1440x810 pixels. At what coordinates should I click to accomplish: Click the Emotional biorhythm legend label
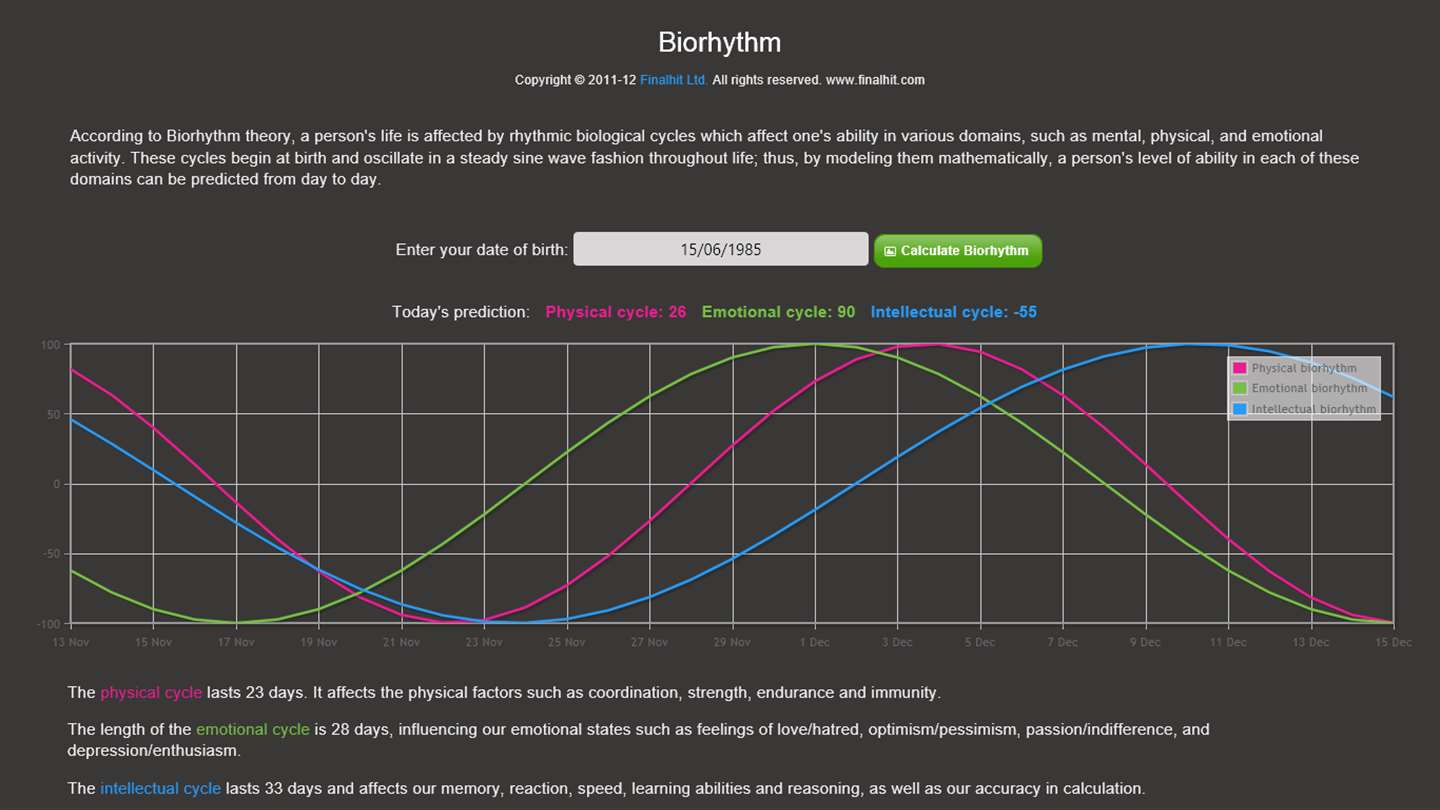(x=1309, y=388)
